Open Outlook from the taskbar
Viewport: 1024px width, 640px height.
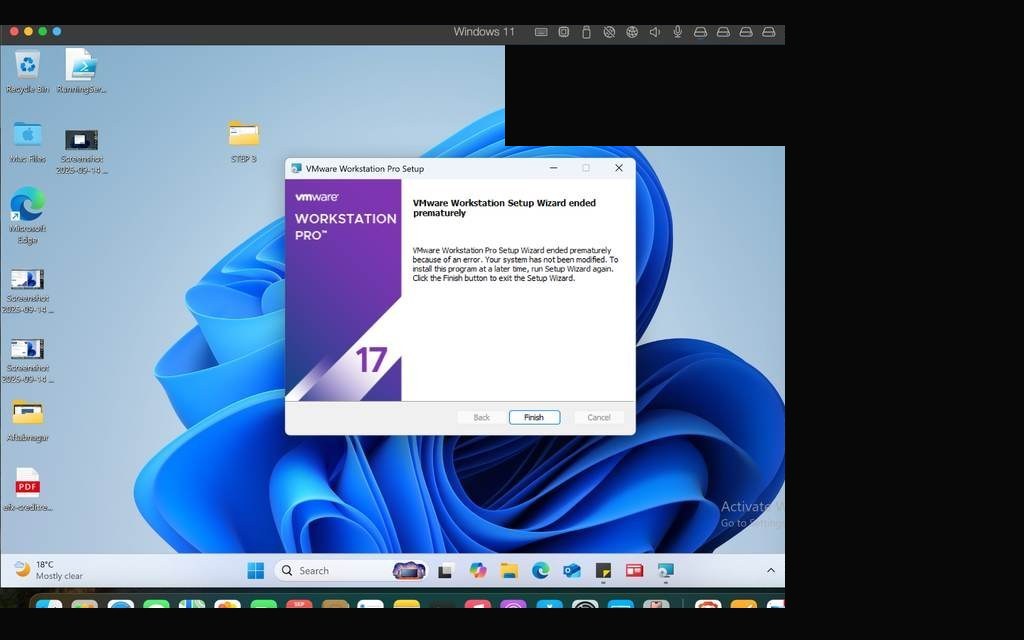tap(572, 571)
